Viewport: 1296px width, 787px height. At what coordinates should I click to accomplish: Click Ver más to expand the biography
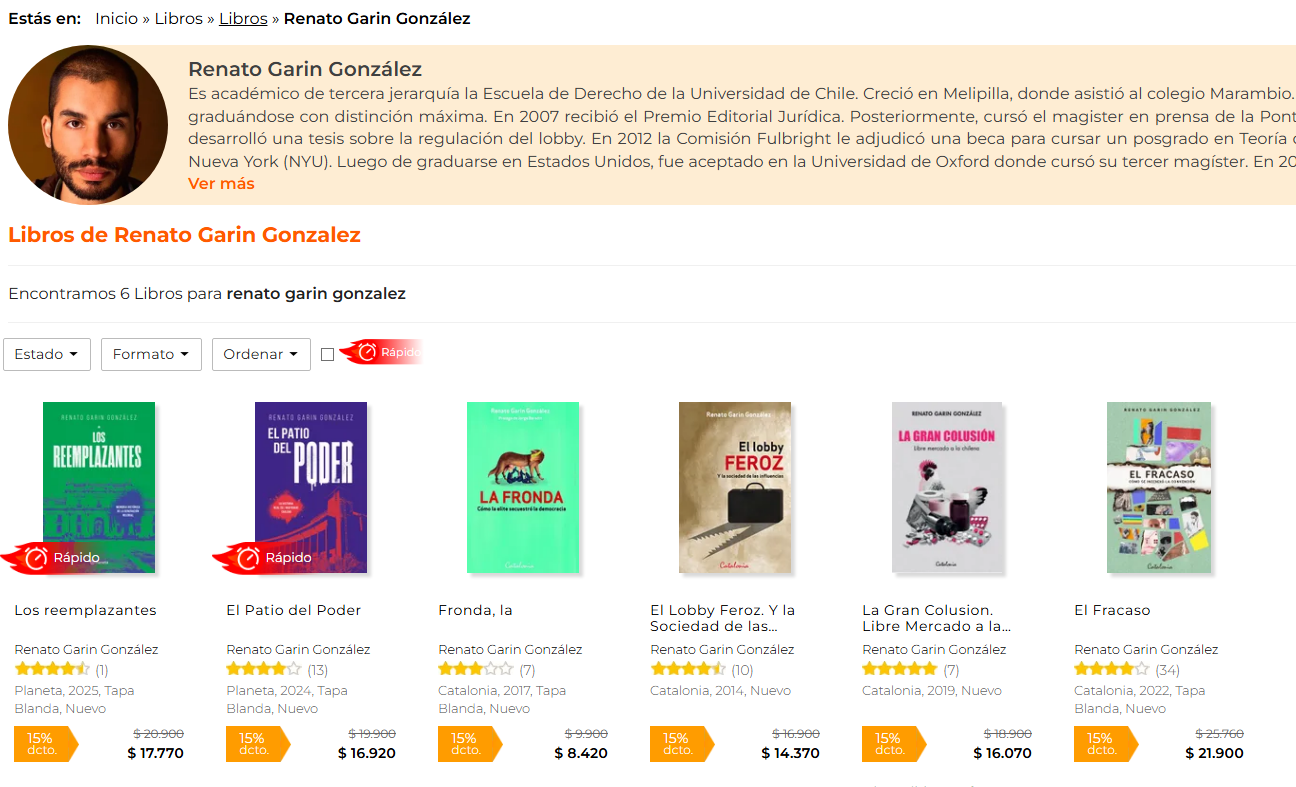pos(221,184)
